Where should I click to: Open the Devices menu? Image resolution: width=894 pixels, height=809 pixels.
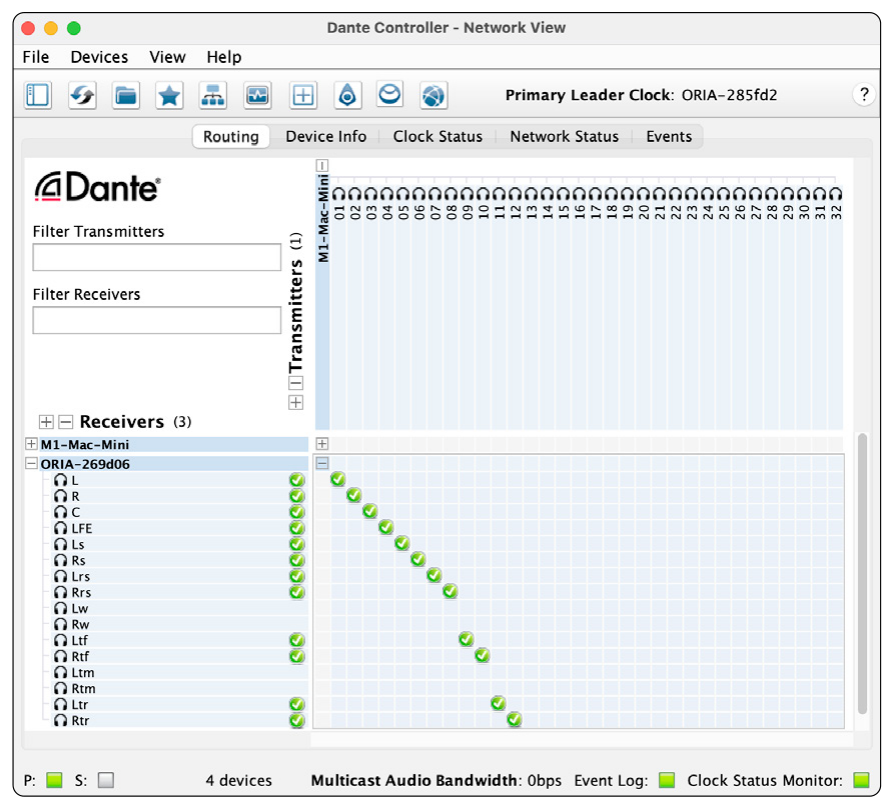click(99, 57)
